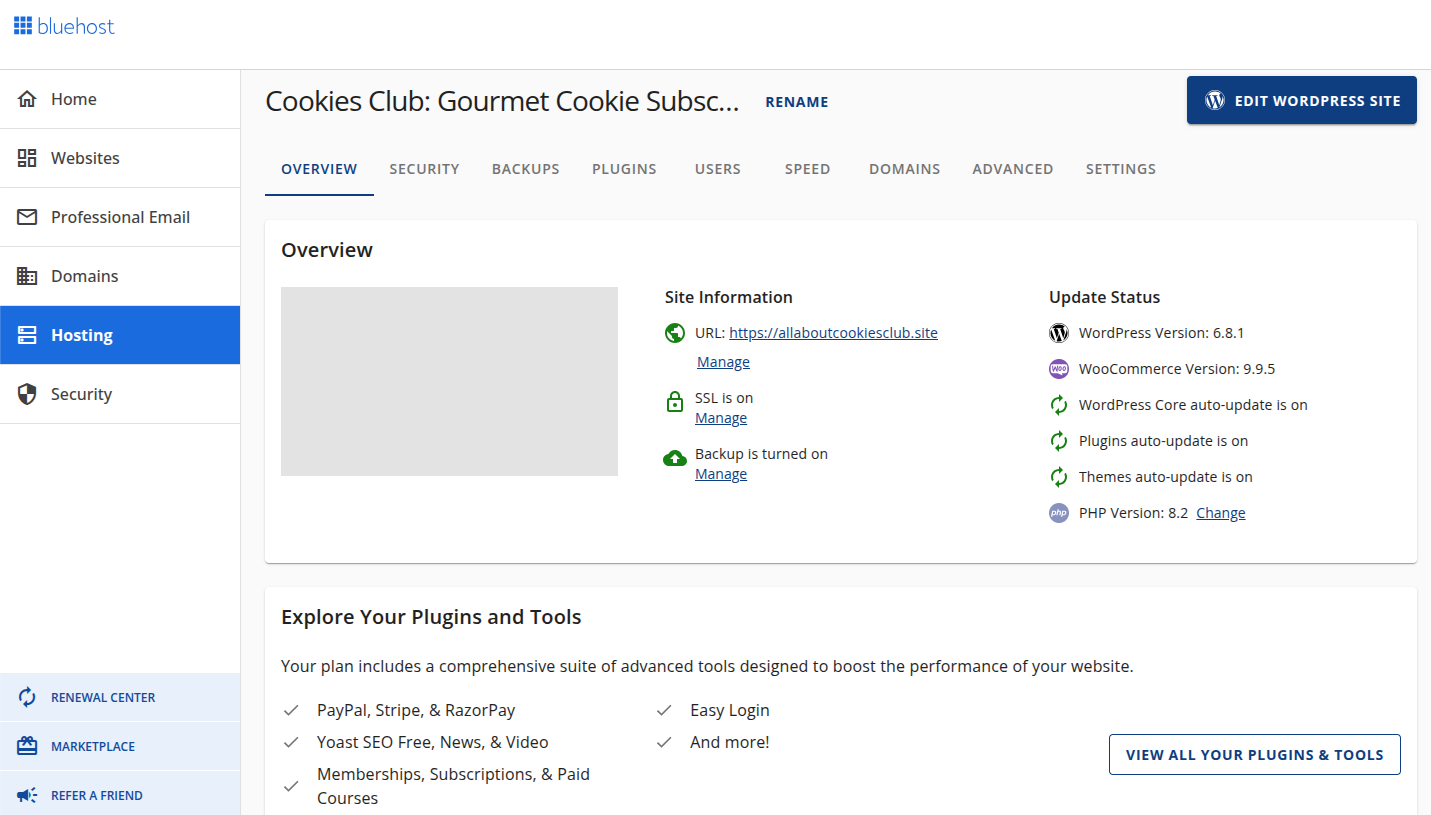Click the Professional Email envelope icon
This screenshot has width=1431, height=815.
(x=27, y=217)
